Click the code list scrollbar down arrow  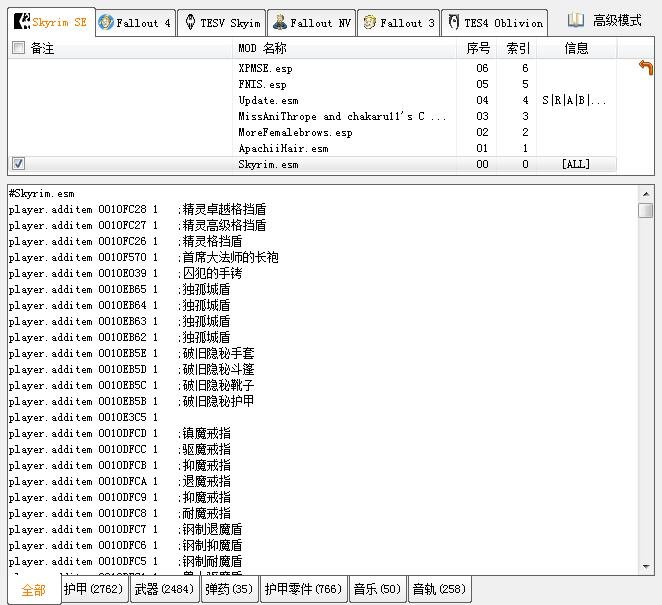(646, 567)
